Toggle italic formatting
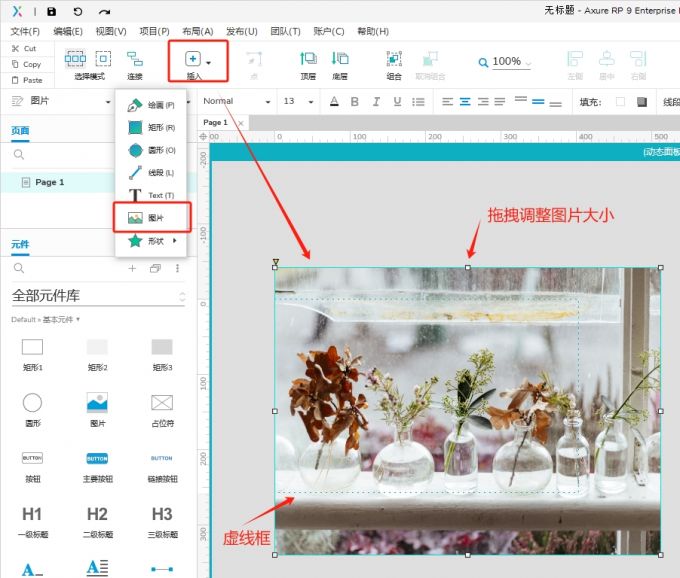The image size is (680, 578). (x=376, y=101)
